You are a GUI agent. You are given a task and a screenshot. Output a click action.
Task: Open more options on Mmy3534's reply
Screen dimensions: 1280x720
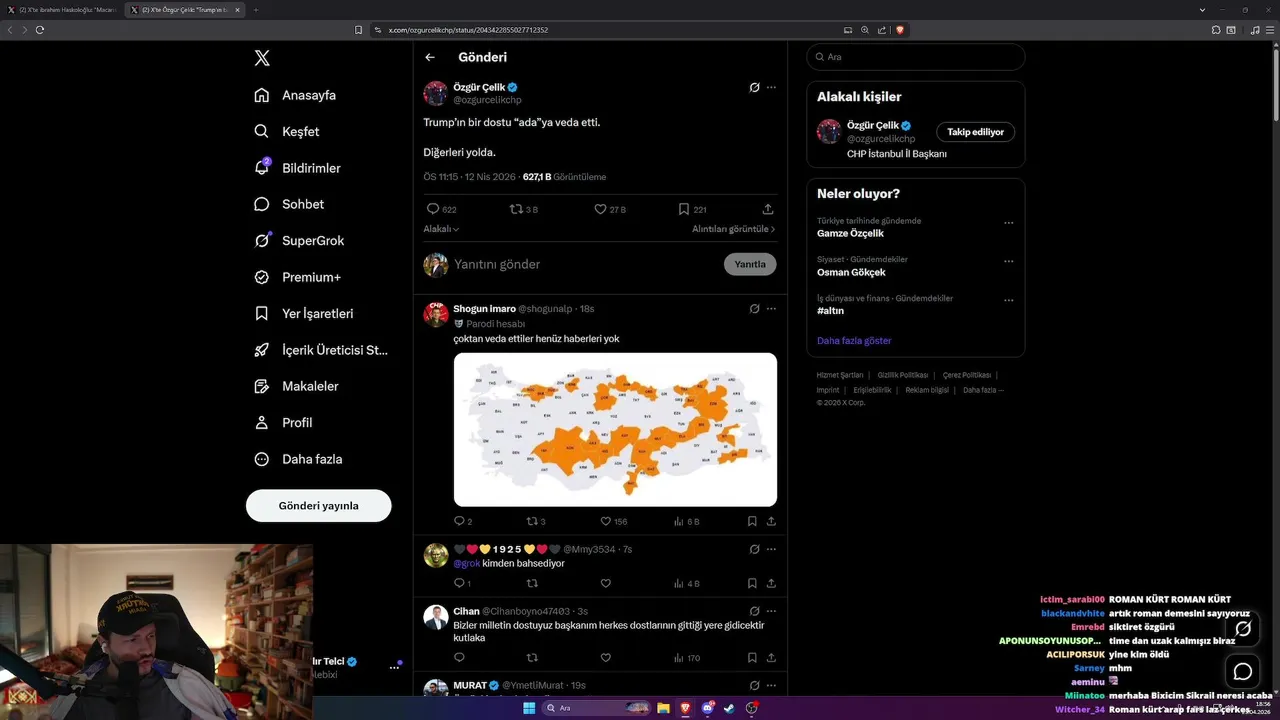click(x=771, y=549)
